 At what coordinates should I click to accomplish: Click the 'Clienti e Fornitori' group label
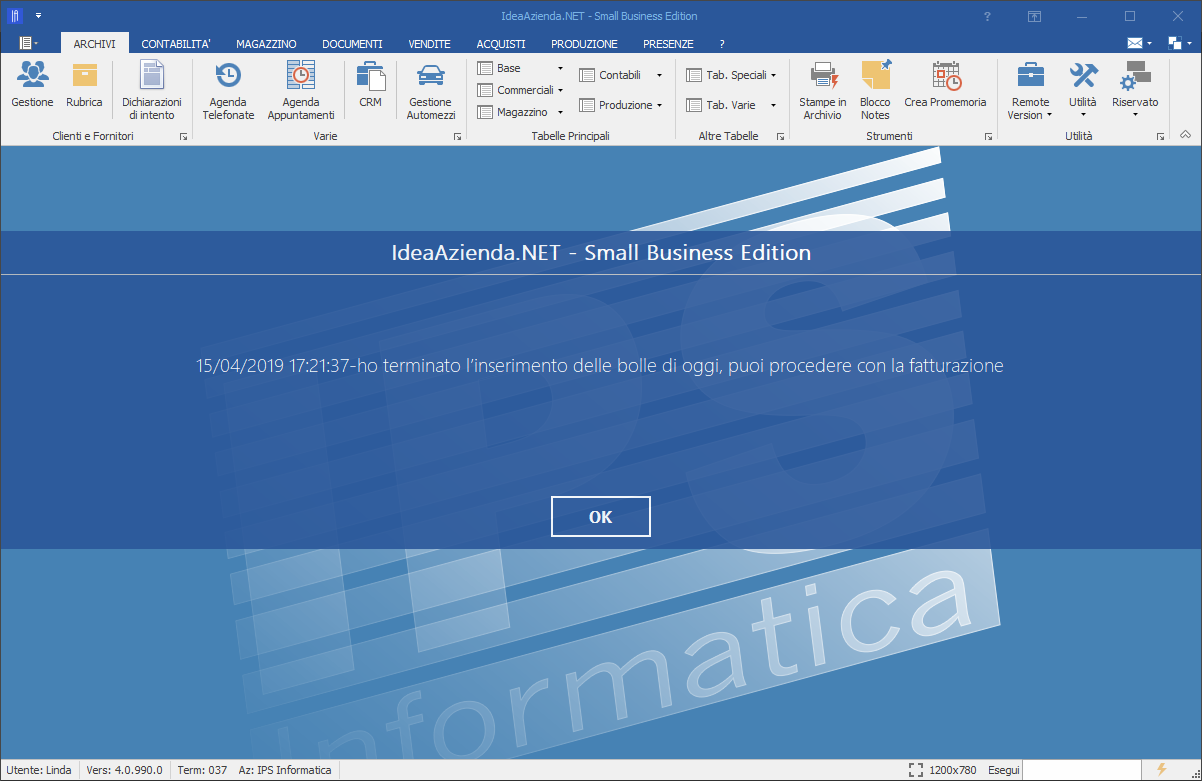coord(93,136)
